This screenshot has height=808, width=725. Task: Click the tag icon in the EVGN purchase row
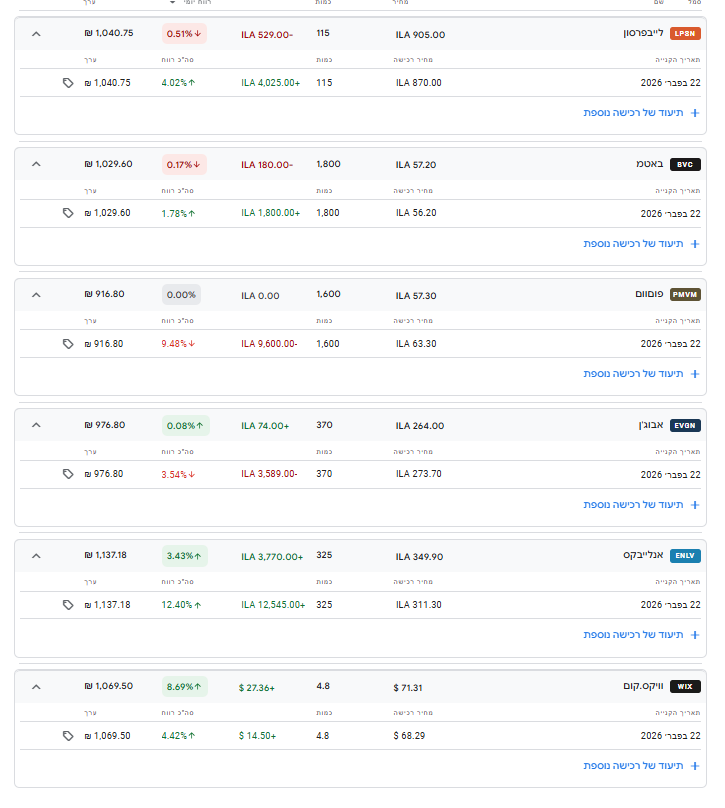coord(68,474)
